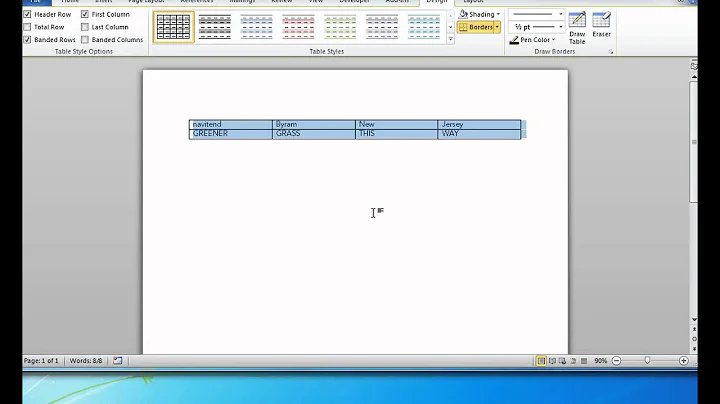The height and width of the screenshot is (404, 720).
Task: Click the Pen Color pen icon
Action: point(514,40)
